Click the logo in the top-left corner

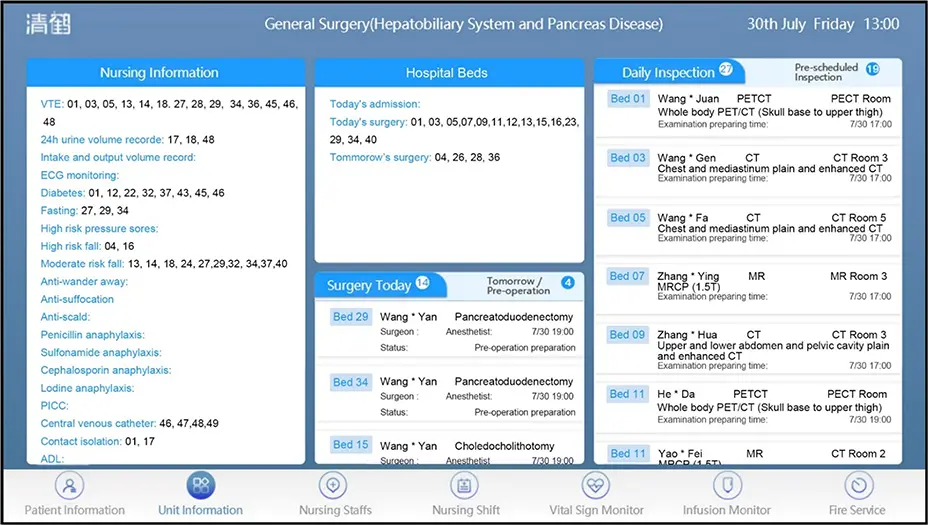coord(48,23)
